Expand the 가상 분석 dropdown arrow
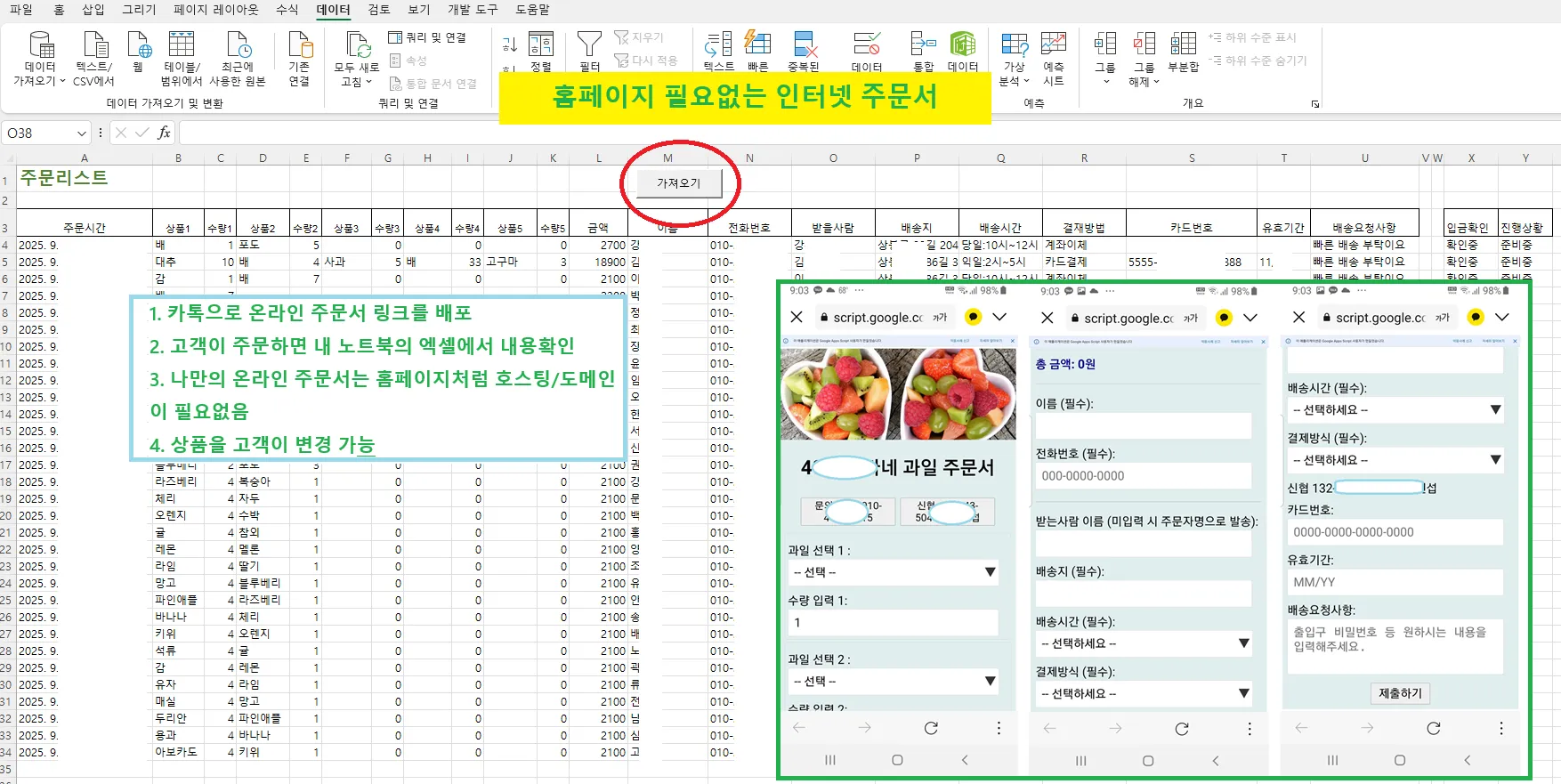This screenshot has width=1561, height=784. pyautogui.click(x=1026, y=81)
